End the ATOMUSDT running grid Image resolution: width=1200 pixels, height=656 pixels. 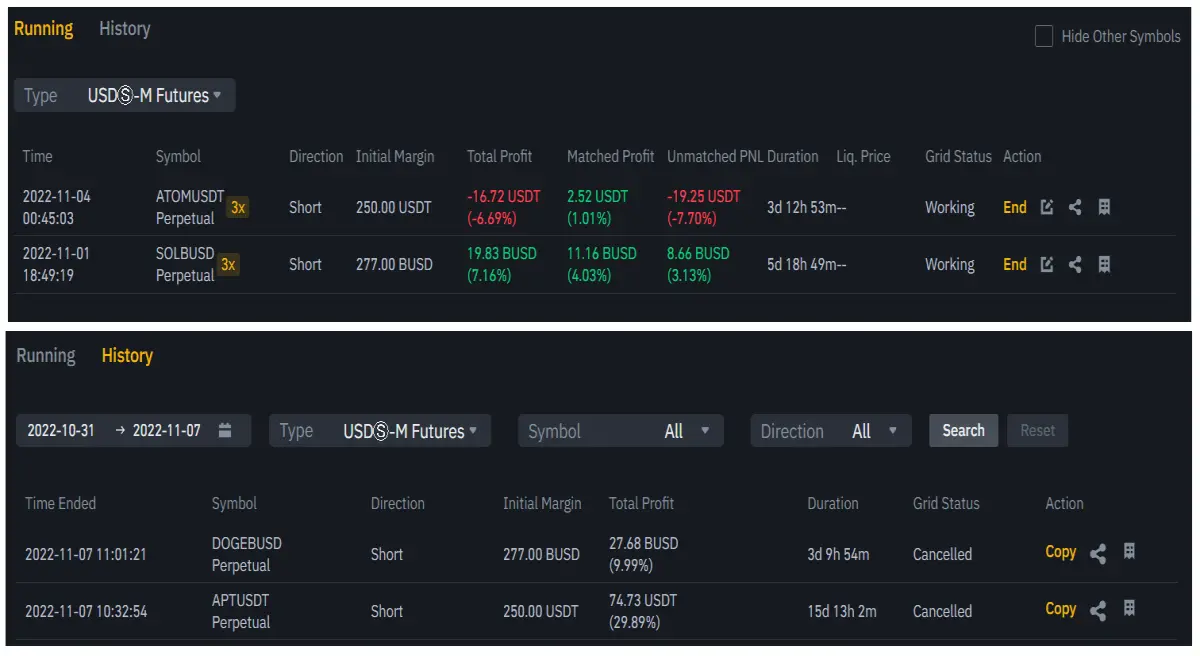(x=1015, y=207)
